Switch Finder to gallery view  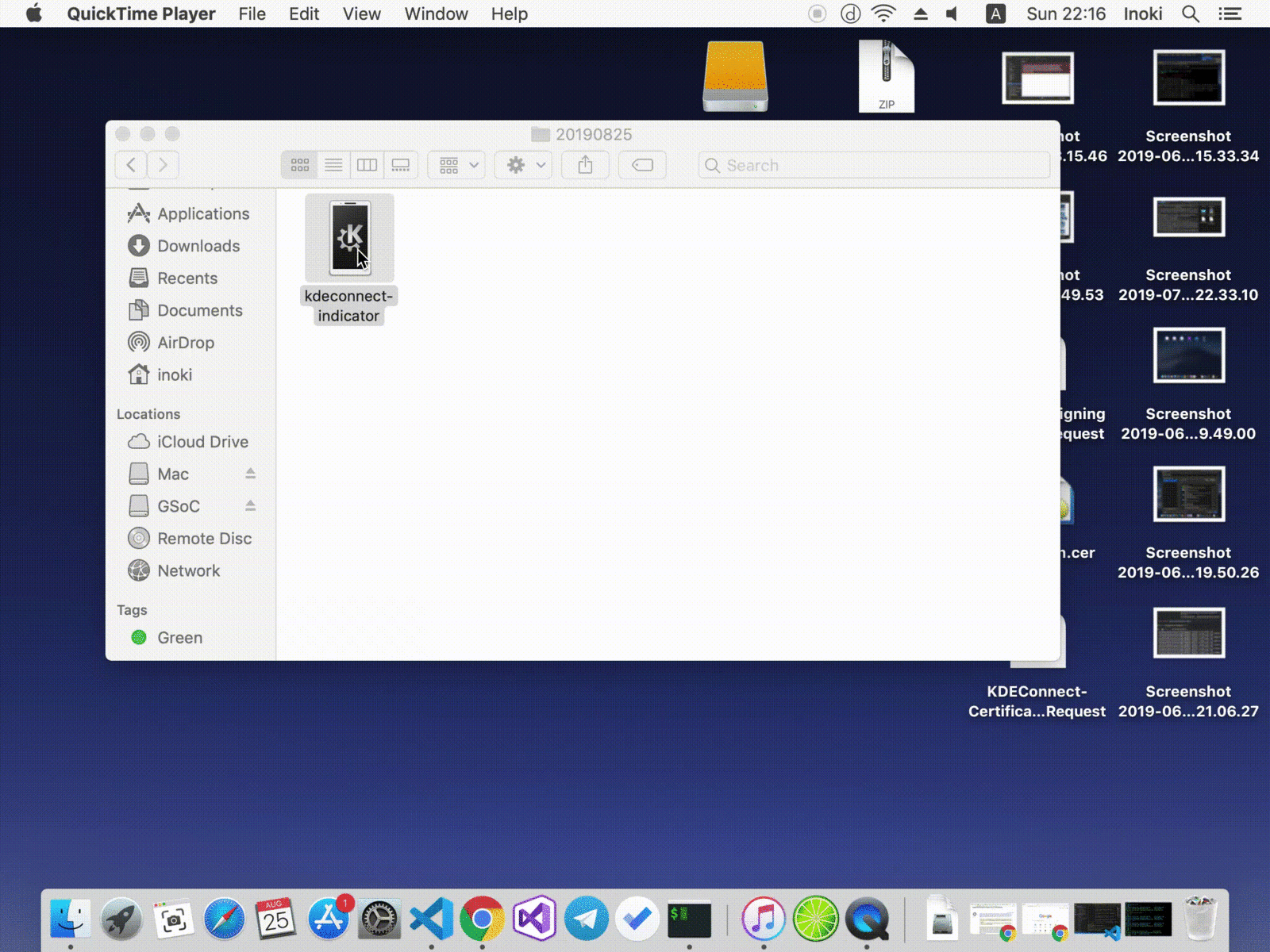click(401, 165)
